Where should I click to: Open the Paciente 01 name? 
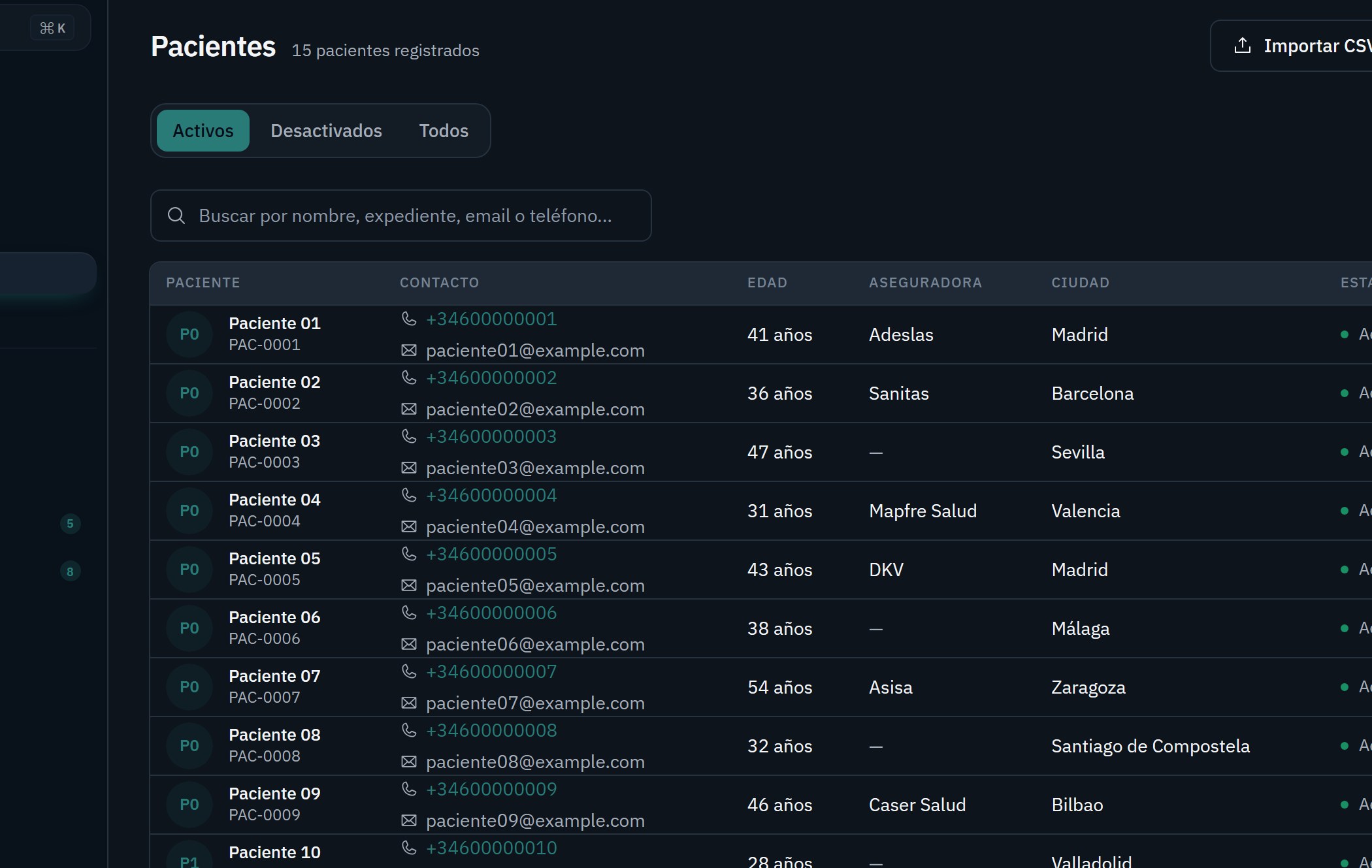(x=274, y=323)
